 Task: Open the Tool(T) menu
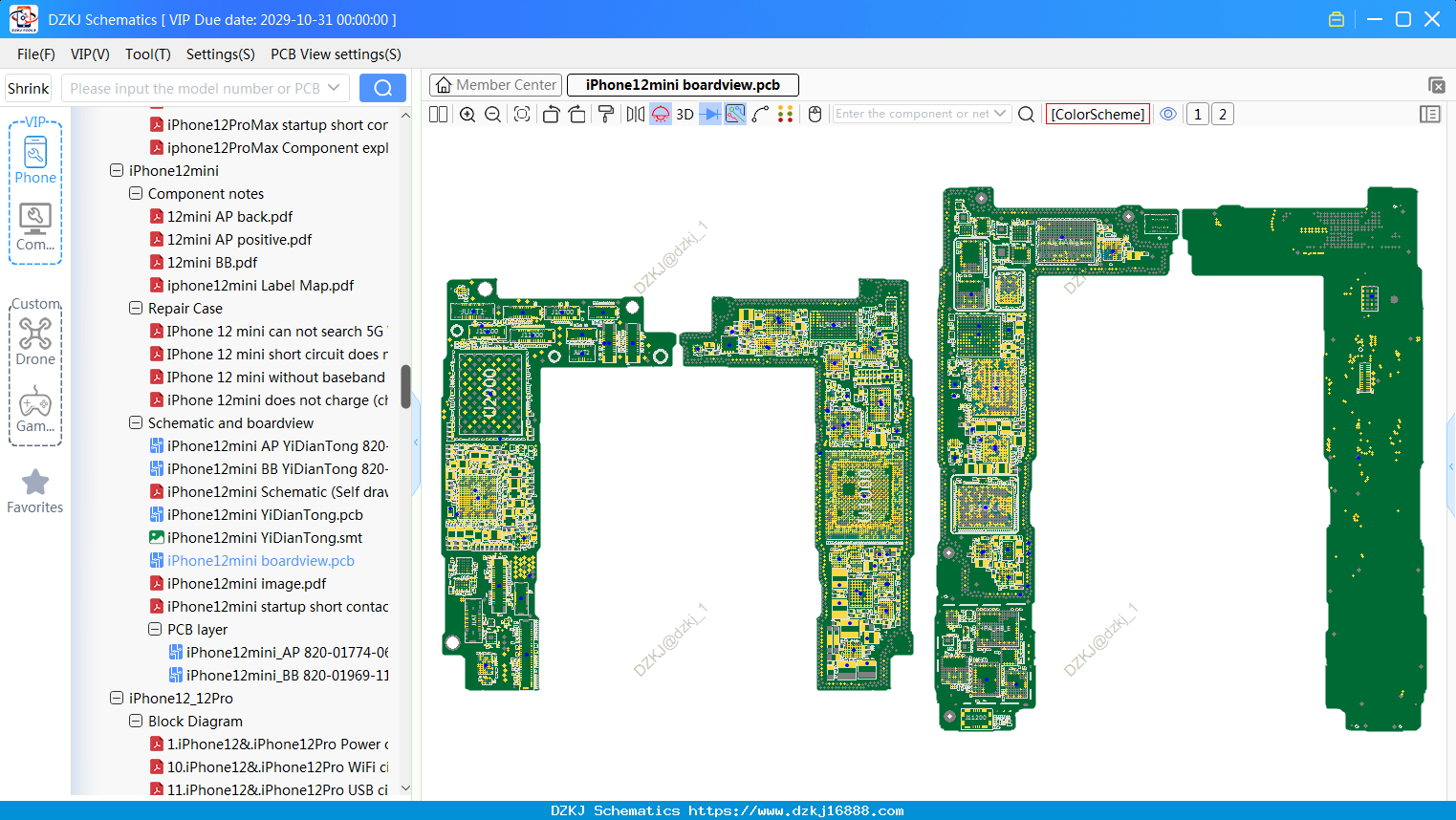148,54
